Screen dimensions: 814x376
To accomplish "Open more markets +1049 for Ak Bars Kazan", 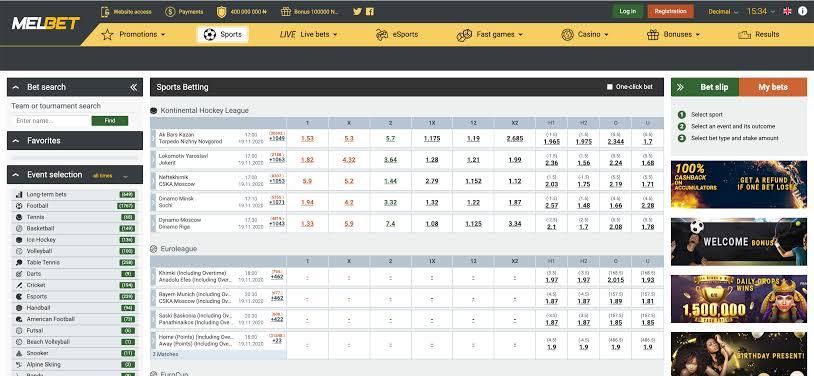I will click(x=277, y=138).
